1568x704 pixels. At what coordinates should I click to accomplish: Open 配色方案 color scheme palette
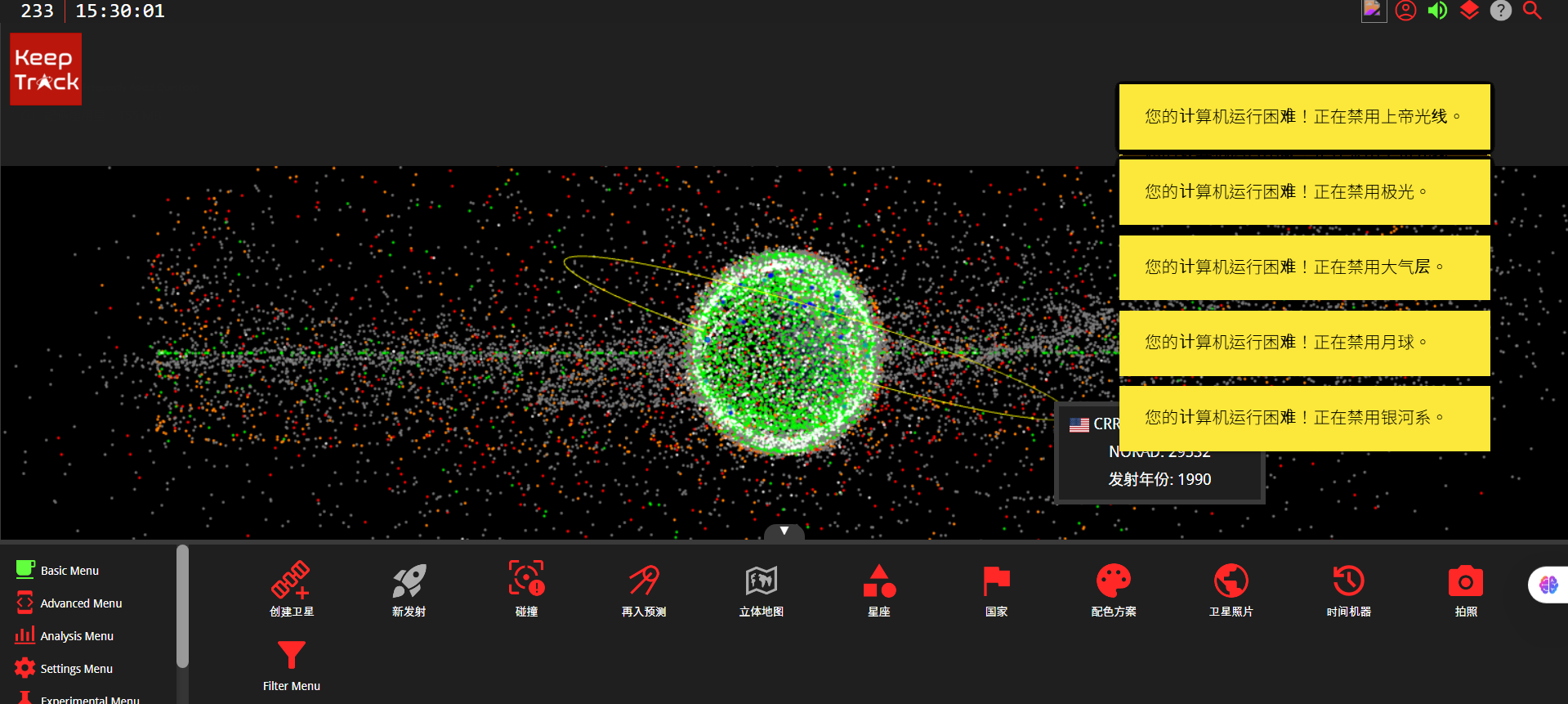click(x=1114, y=588)
